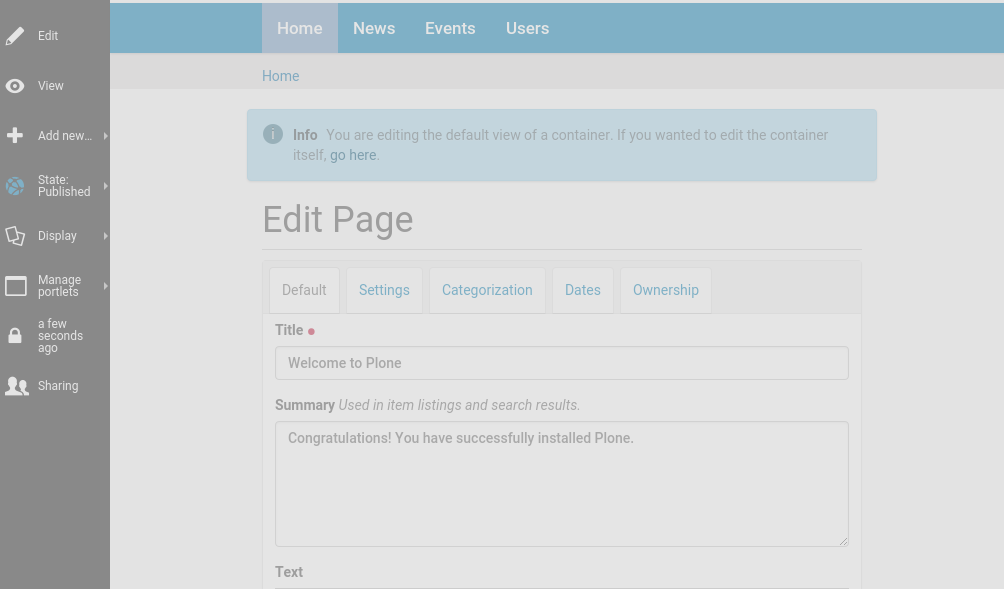Open the News navigation item
Image resolution: width=1004 pixels, height=589 pixels.
tap(374, 28)
